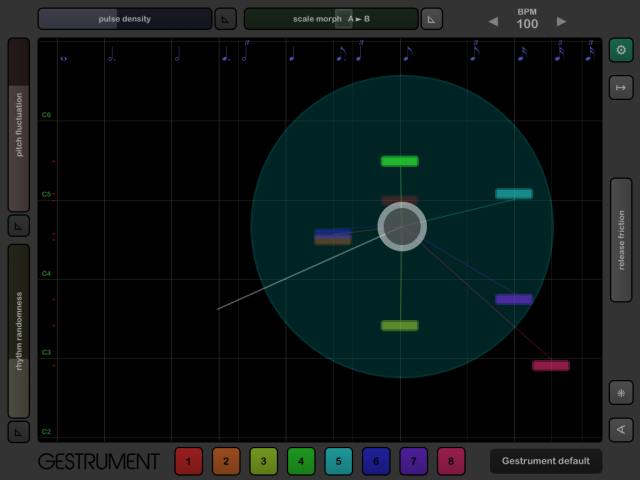
Task: Decrease BPM with the left arrow
Action: coord(493,22)
